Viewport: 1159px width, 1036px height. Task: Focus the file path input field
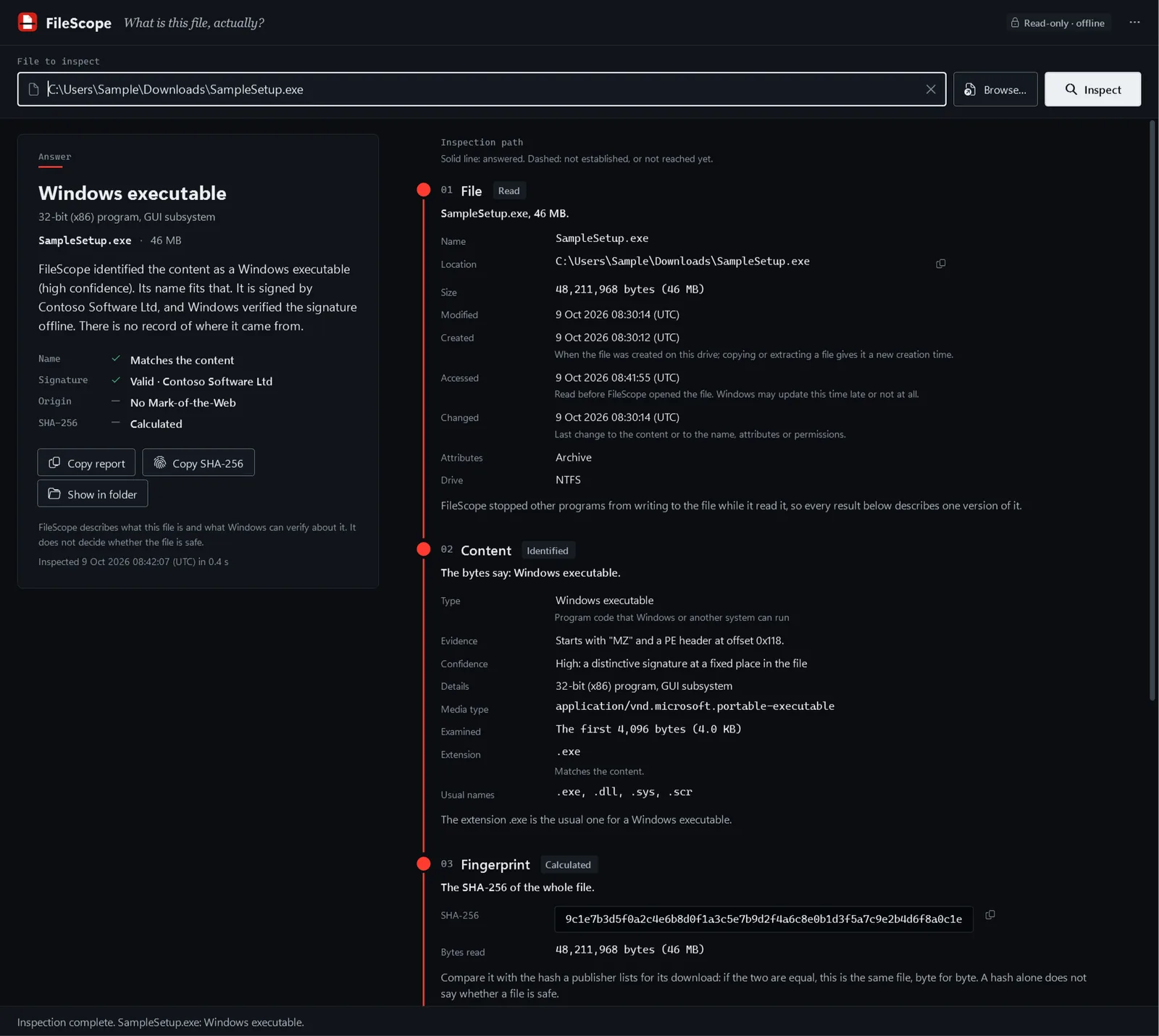482,89
